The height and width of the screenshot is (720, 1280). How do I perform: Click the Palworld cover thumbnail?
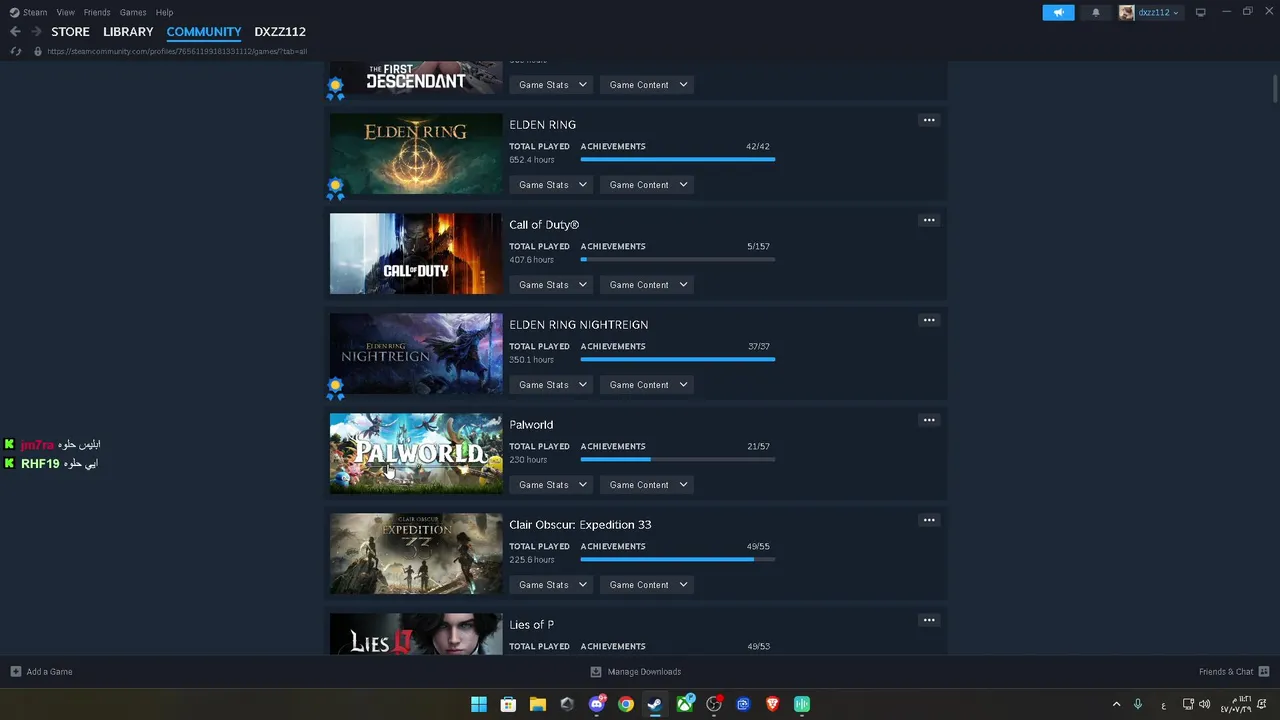pyautogui.click(x=416, y=454)
